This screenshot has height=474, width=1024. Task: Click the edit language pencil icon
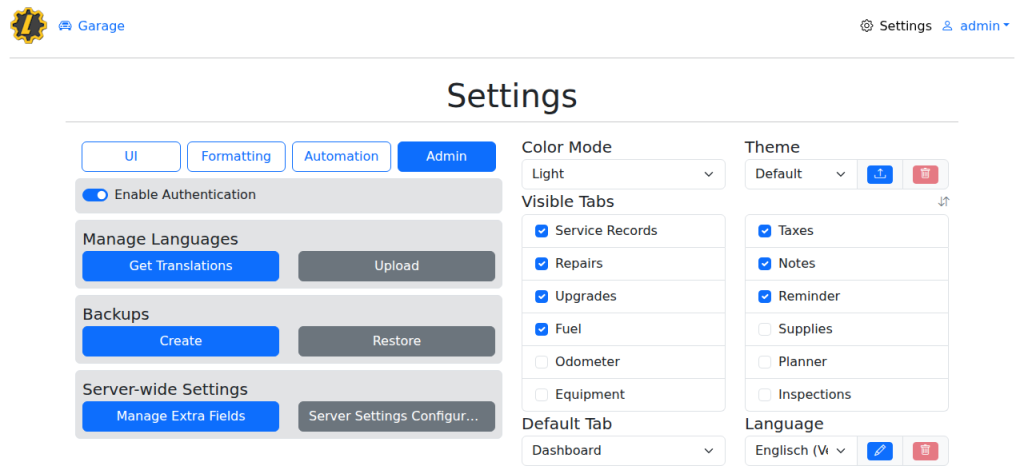pos(880,450)
